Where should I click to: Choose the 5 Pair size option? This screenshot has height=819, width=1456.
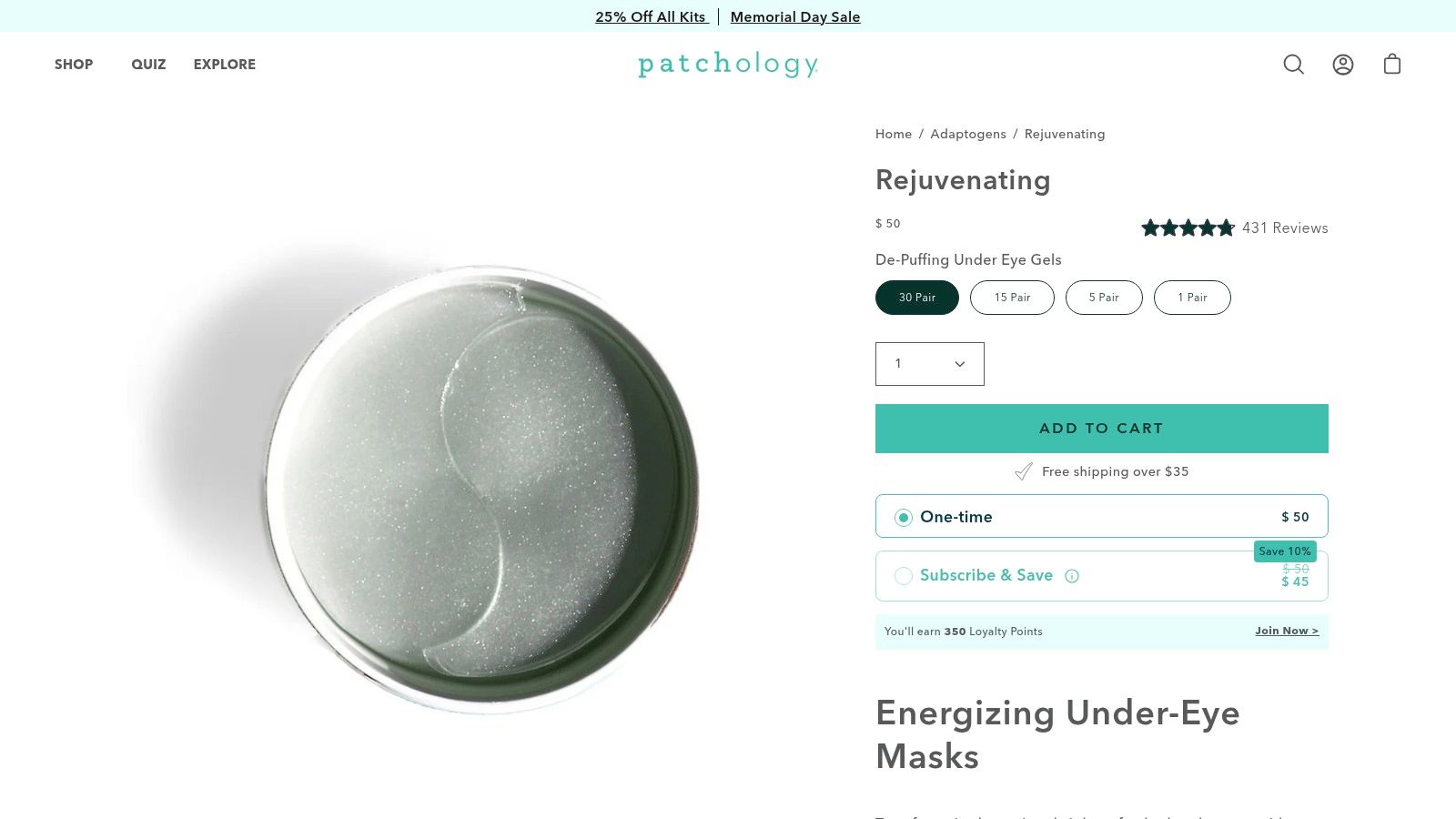1104,298
